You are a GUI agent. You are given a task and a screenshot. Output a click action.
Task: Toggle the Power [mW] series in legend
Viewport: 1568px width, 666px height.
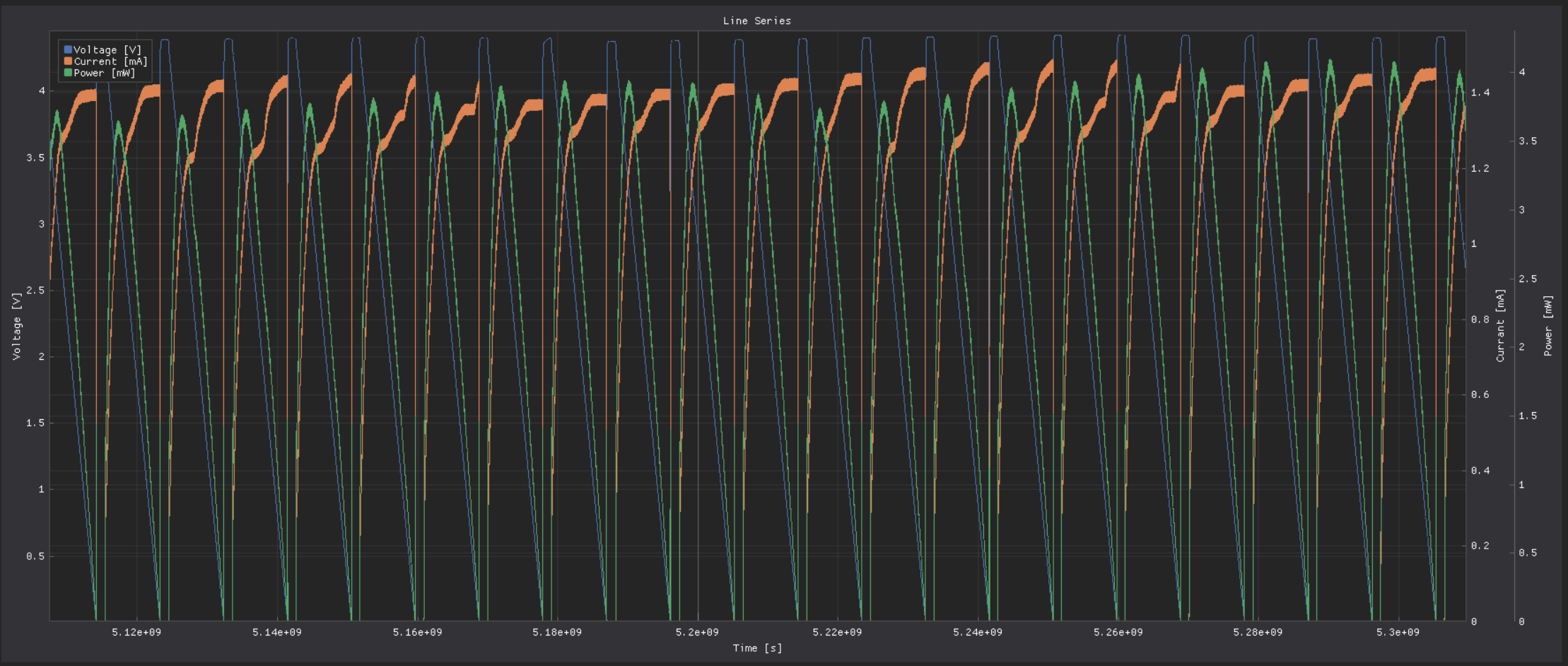105,73
